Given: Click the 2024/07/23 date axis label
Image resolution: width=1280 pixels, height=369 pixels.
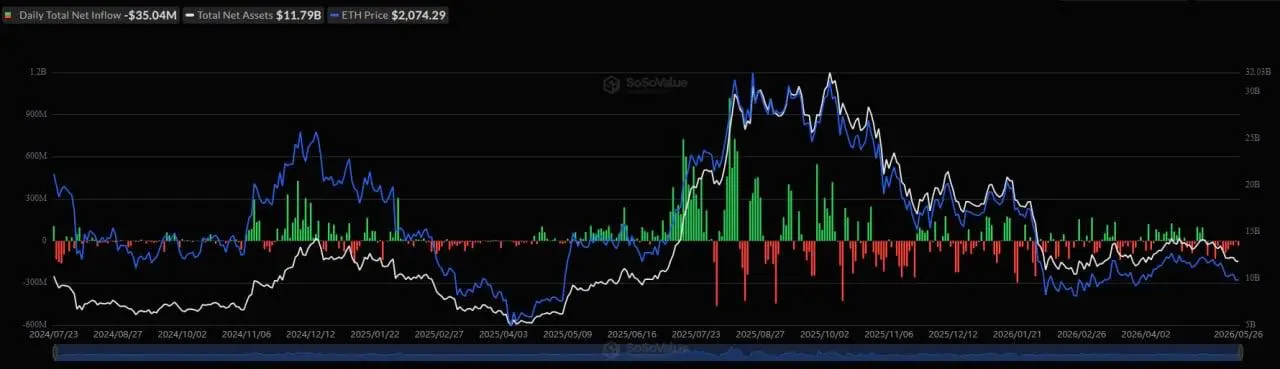Looking at the screenshot, I should (55, 336).
